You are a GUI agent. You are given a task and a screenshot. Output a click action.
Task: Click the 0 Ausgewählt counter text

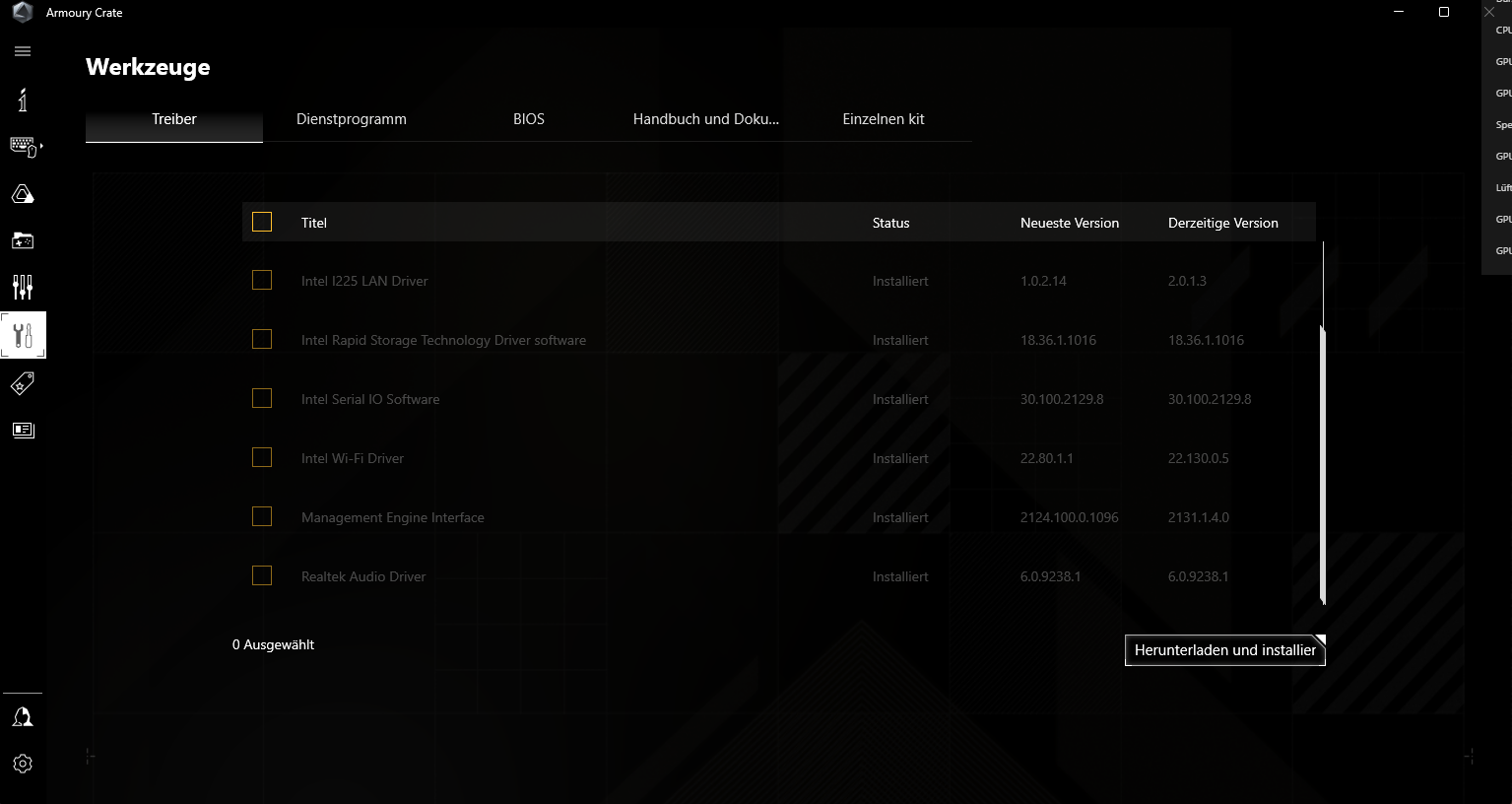click(x=274, y=644)
